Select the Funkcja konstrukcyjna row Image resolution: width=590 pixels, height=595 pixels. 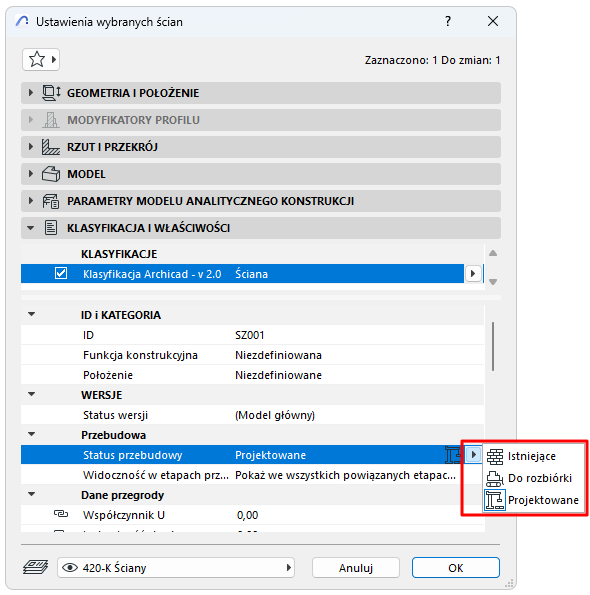[x=252, y=355]
